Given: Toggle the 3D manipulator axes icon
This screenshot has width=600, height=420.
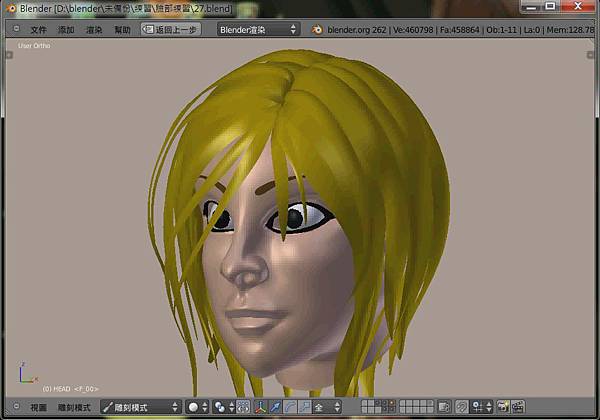Looking at the screenshot, I should (x=261, y=407).
